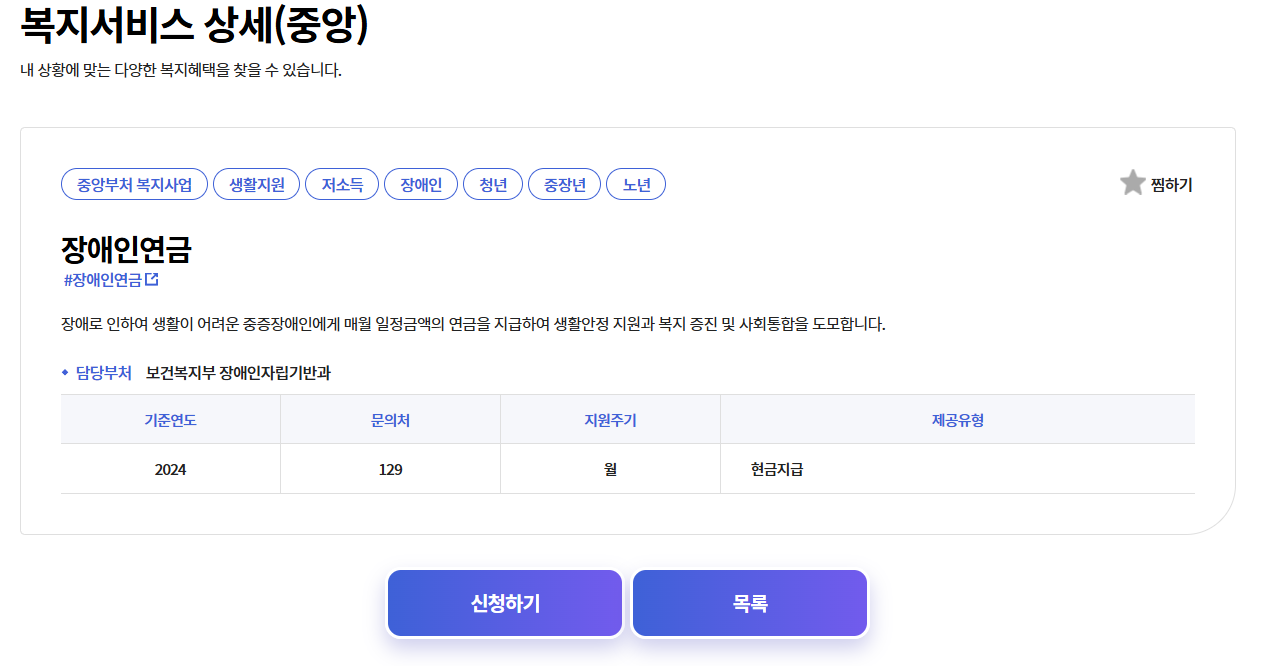Screen dimensions: 1261x666
Task: Click the 중앙부처 복지사업 tag
Action: (134, 183)
